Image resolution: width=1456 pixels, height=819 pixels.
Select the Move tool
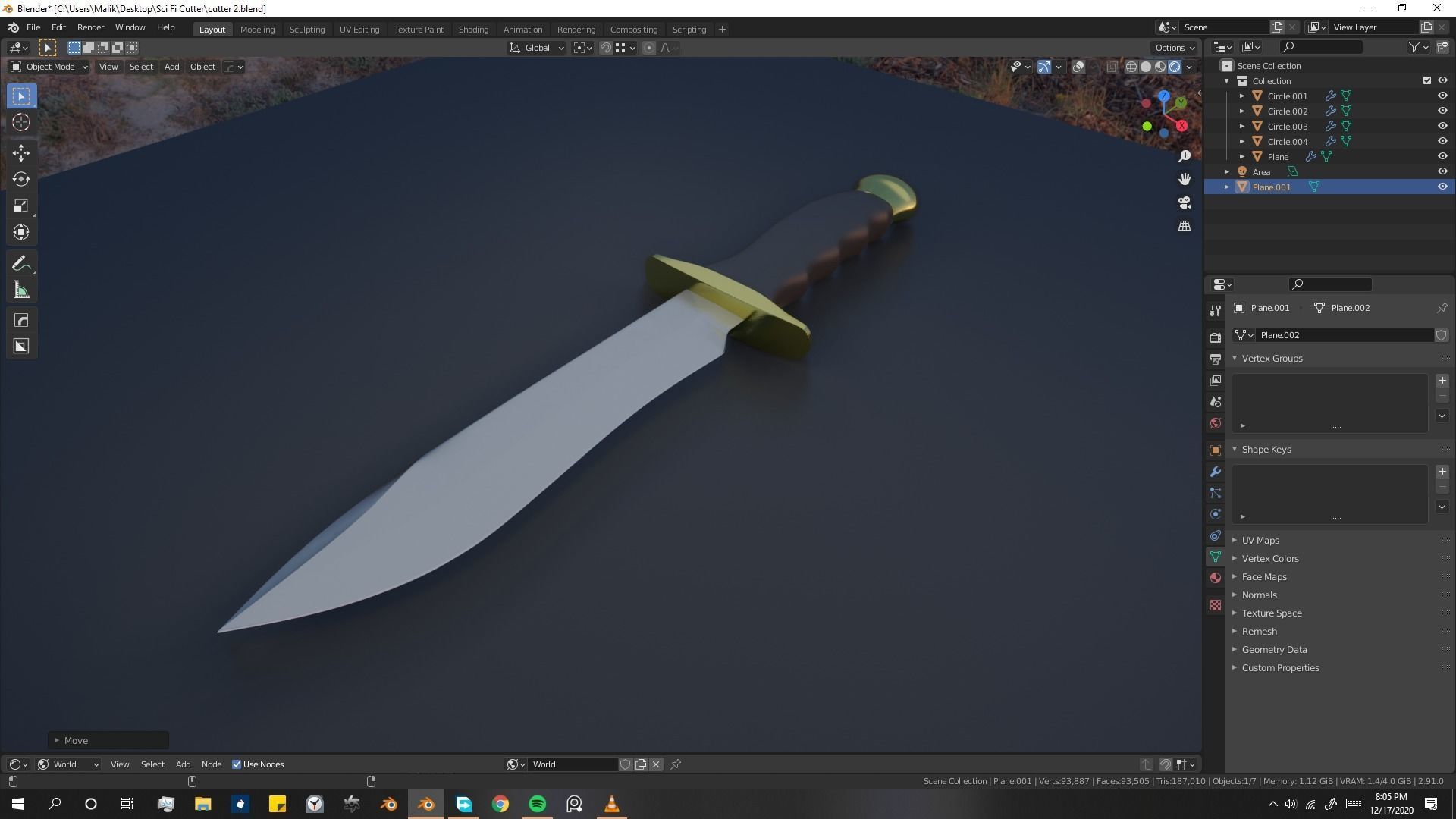(21, 153)
